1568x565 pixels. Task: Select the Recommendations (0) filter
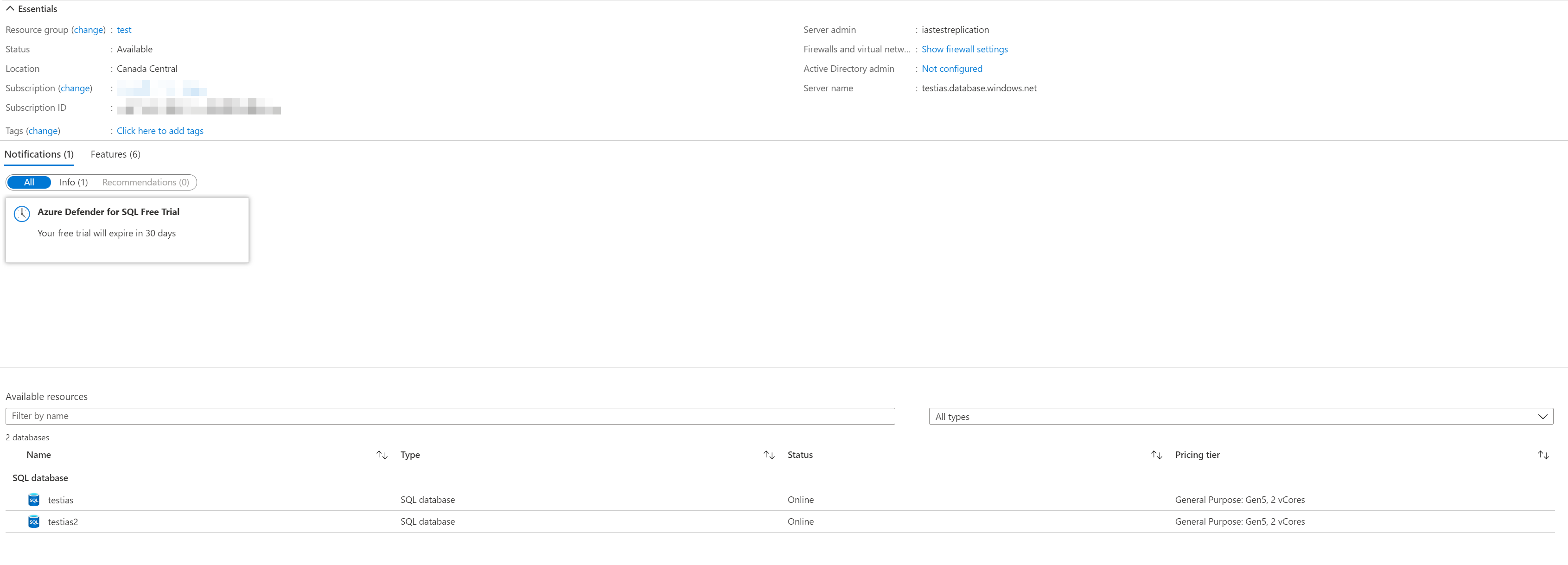(x=146, y=183)
